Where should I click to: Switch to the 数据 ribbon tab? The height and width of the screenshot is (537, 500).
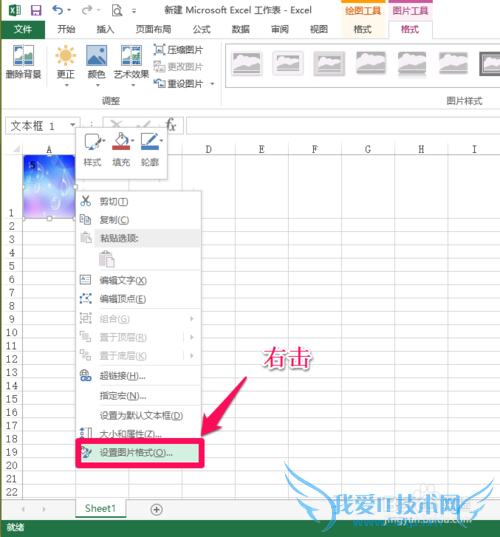(240, 29)
